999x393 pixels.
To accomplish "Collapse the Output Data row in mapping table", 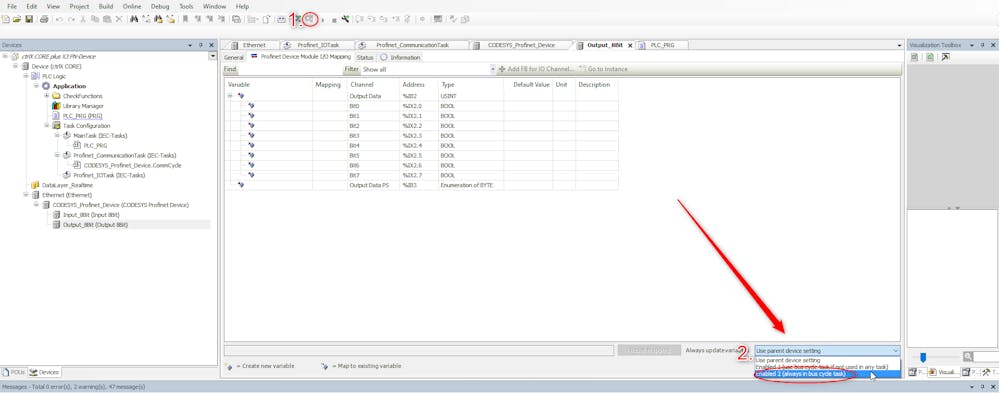I will click(229, 96).
